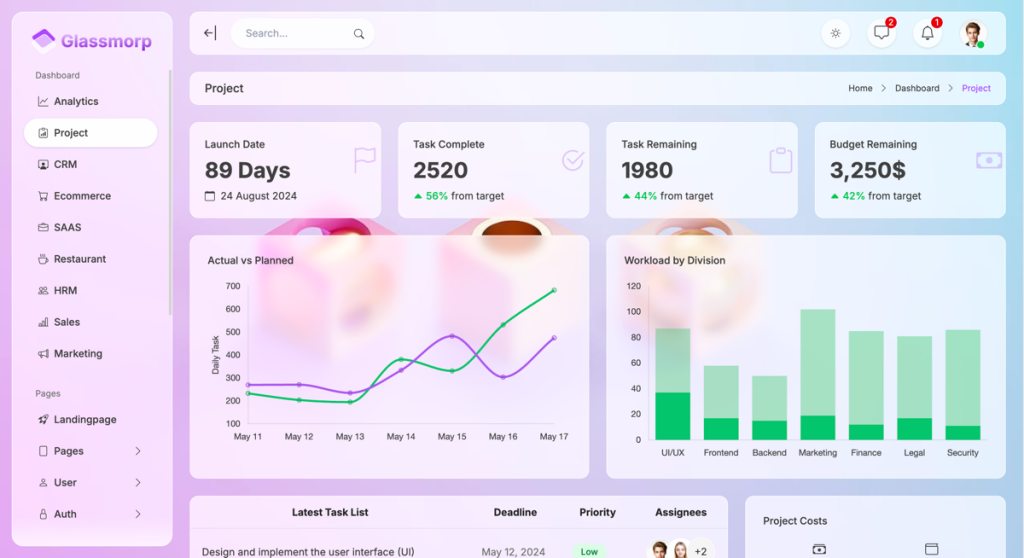
Task: Open the chat messages icon
Action: [x=881, y=33]
